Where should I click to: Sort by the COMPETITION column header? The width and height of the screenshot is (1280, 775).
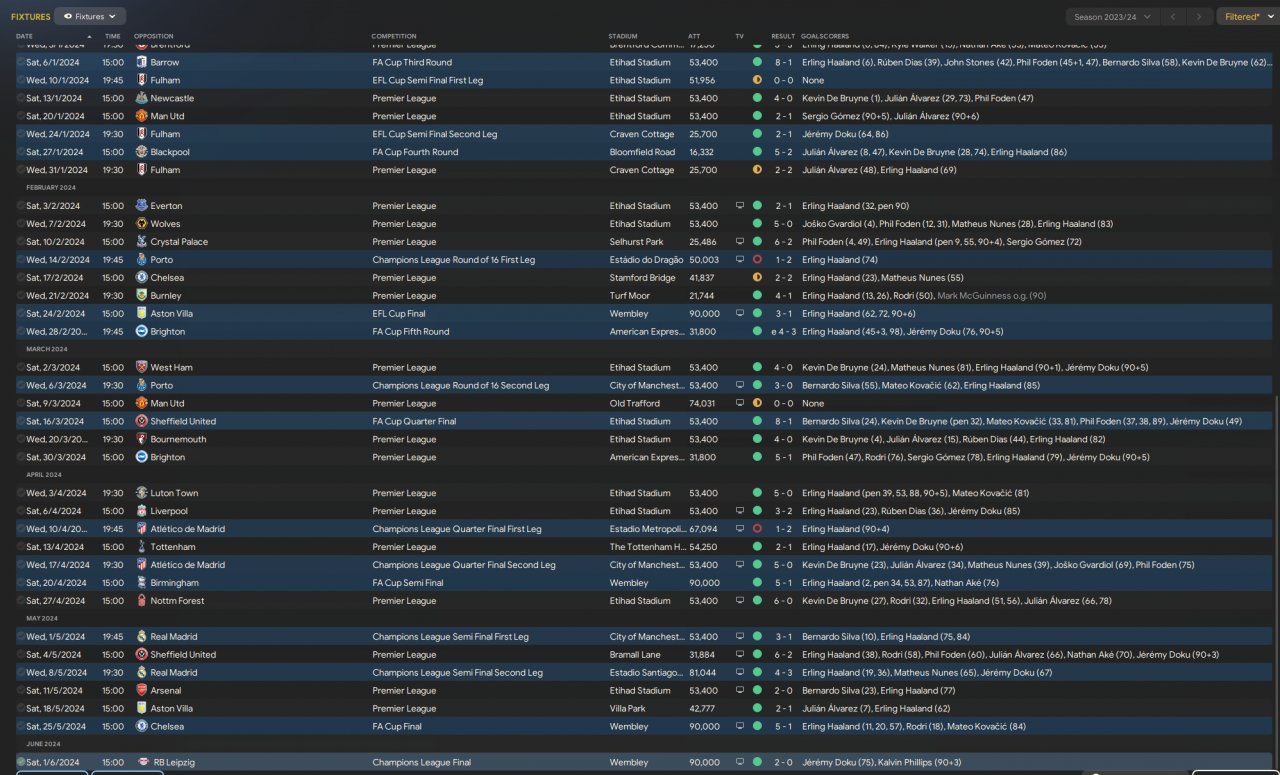click(394, 36)
